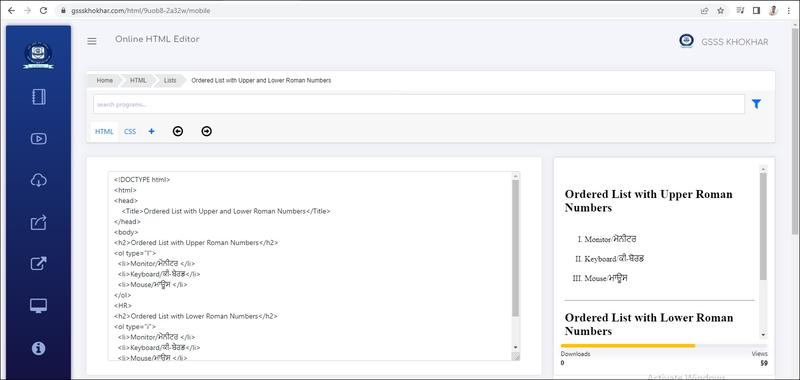Click the GSSS KHOKHAR logo icon
This screenshot has width=800, height=380.
(686, 41)
